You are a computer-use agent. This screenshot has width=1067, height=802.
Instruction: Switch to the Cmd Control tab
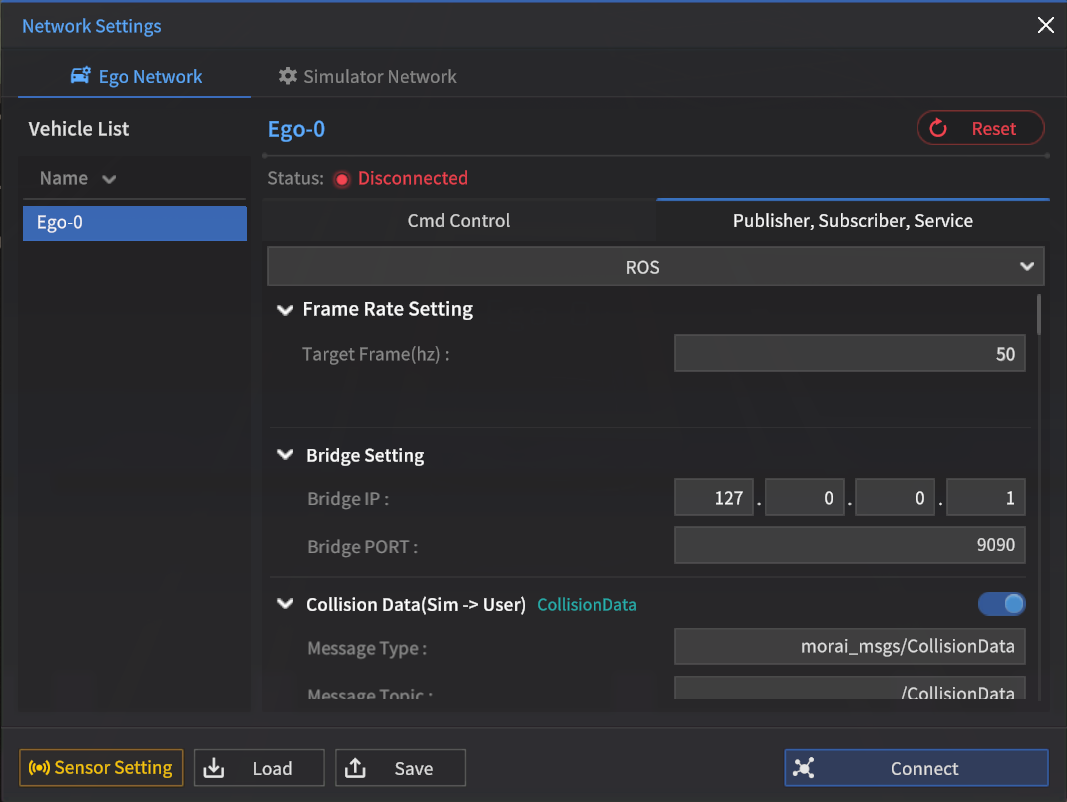click(459, 220)
